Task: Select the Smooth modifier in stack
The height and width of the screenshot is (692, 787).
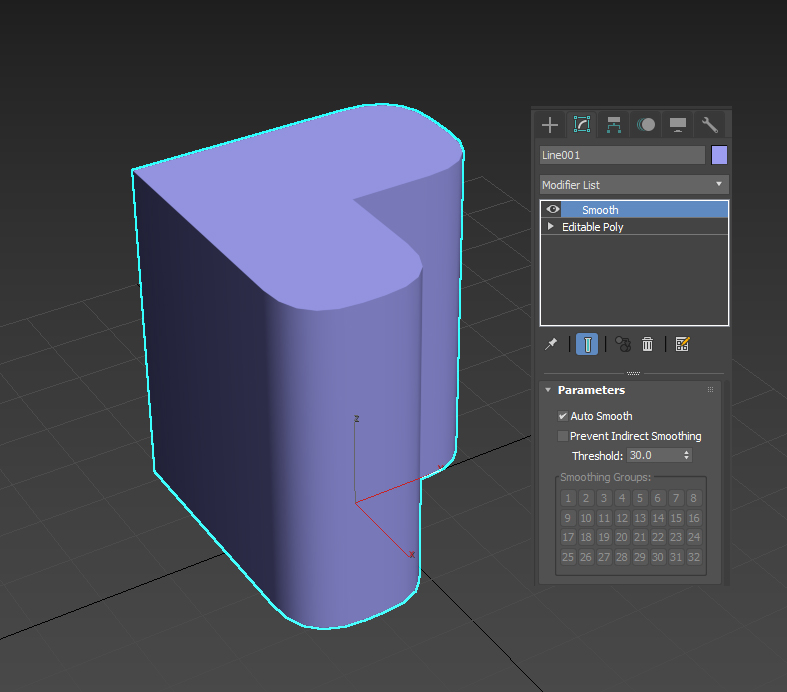Action: [x=600, y=210]
